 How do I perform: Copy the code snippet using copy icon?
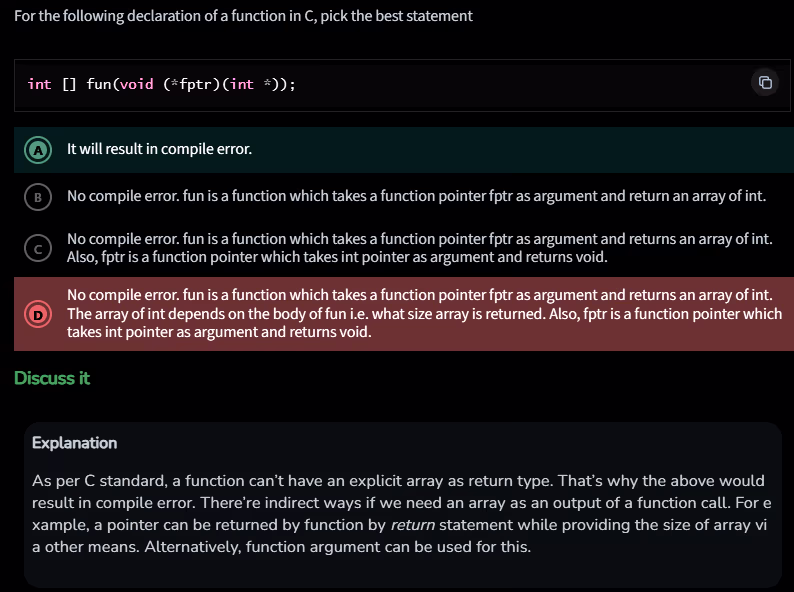[765, 82]
